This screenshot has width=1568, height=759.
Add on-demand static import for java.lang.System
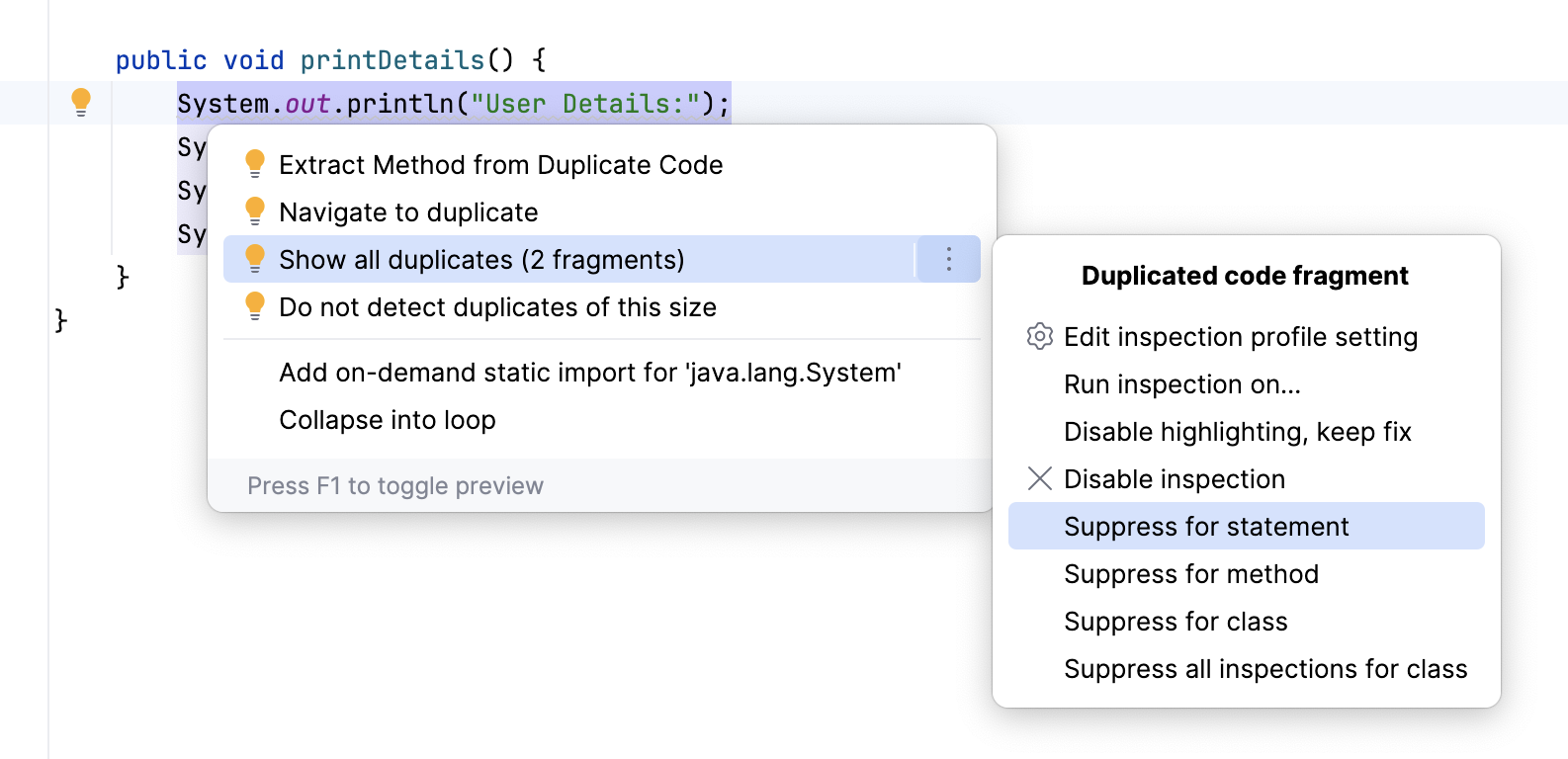point(589,373)
